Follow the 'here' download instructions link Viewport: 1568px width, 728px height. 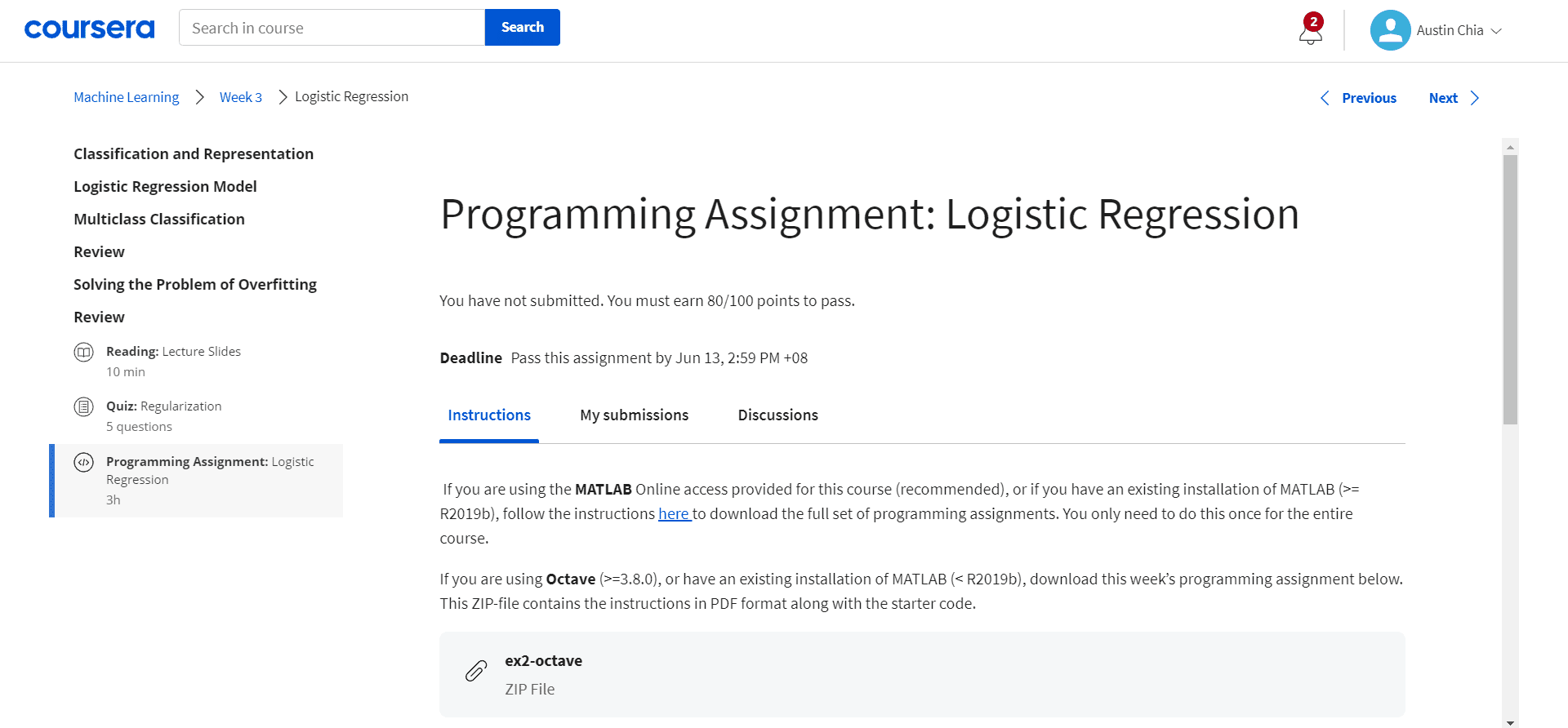(x=674, y=514)
